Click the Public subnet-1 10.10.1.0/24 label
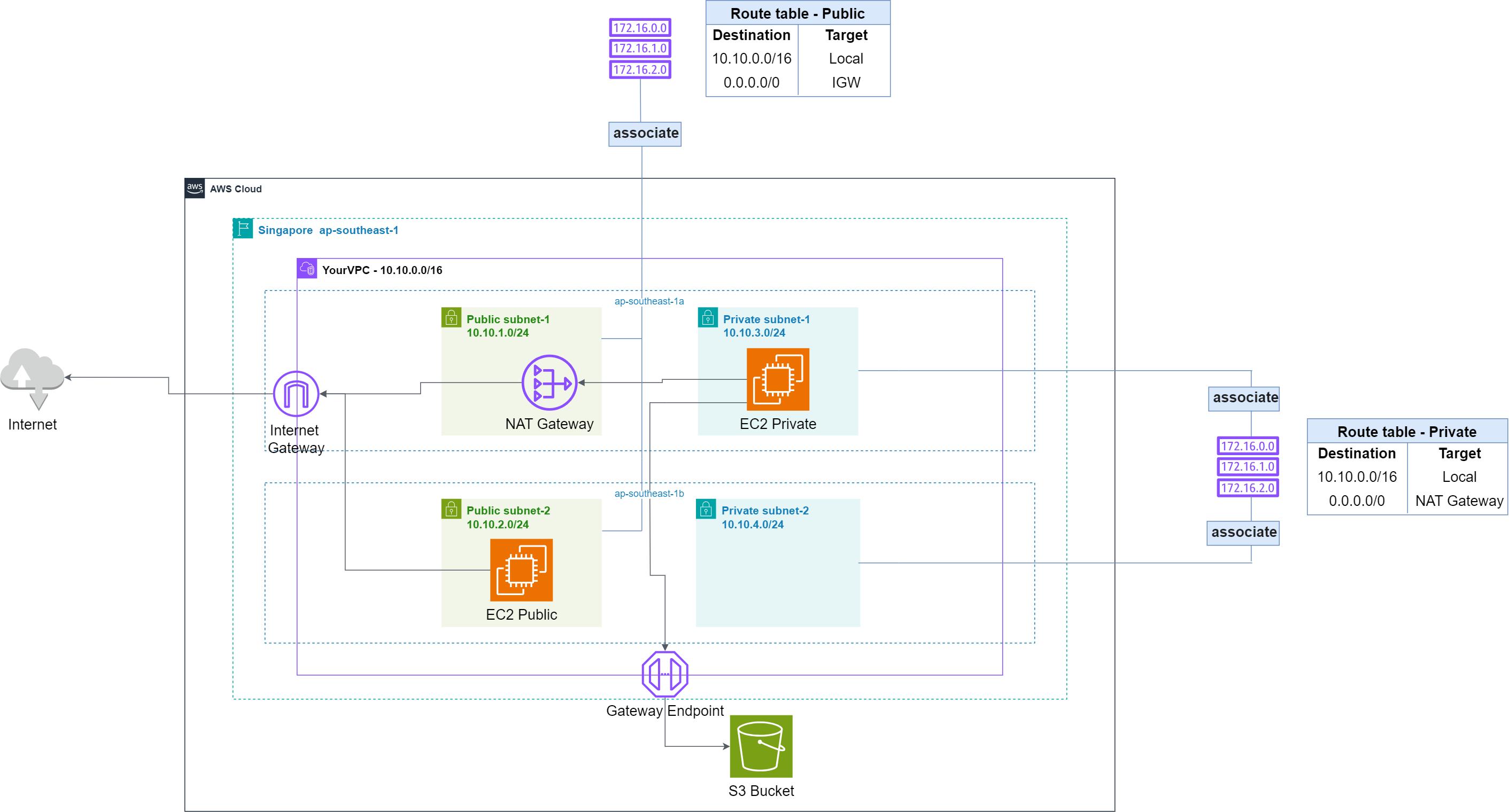The height and width of the screenshot is (812, 1509). (508, 326)
